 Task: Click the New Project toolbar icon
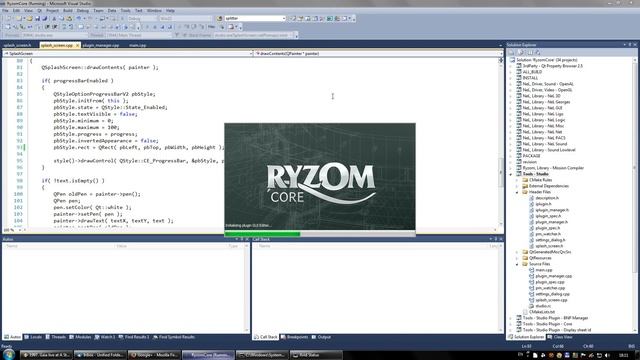click(x=8, y=18)
